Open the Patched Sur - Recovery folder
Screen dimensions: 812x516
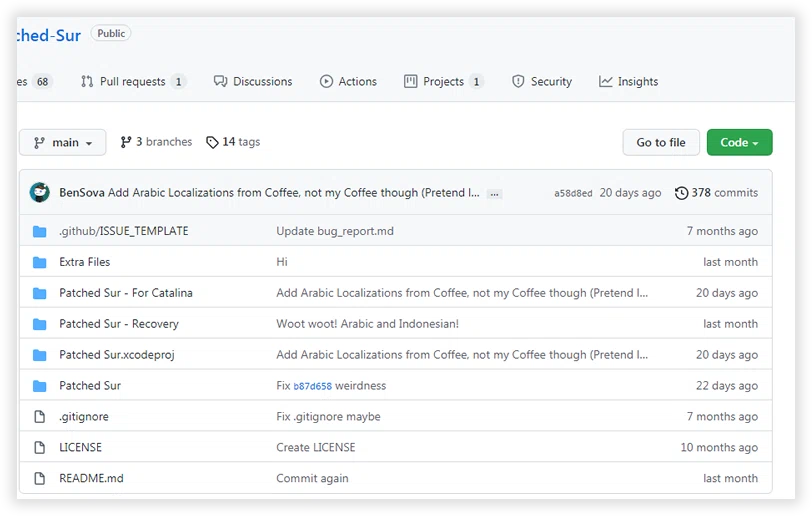[119, 324]
